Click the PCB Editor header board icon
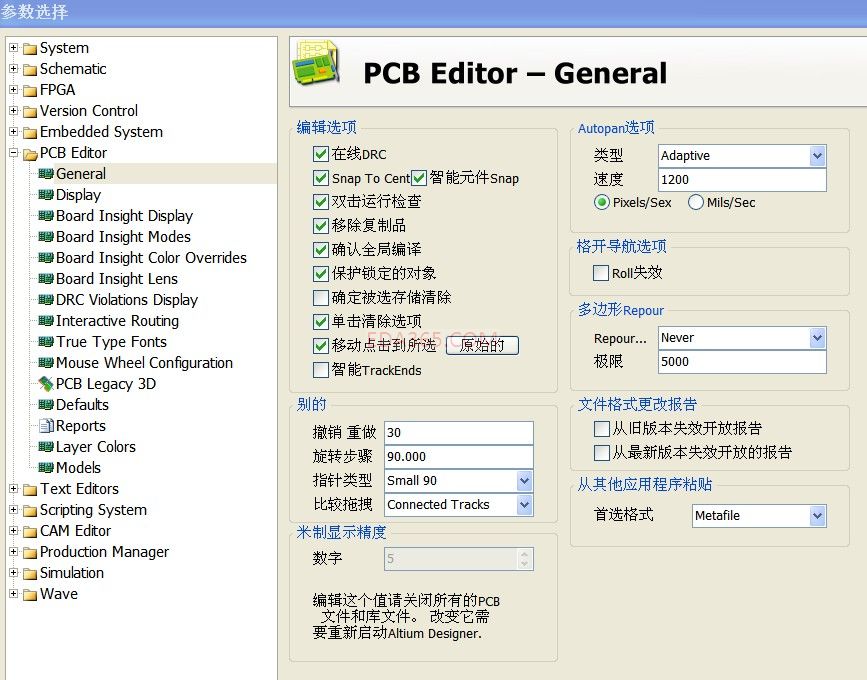Screen dimensions: 867x680 (x=316, y=62)
